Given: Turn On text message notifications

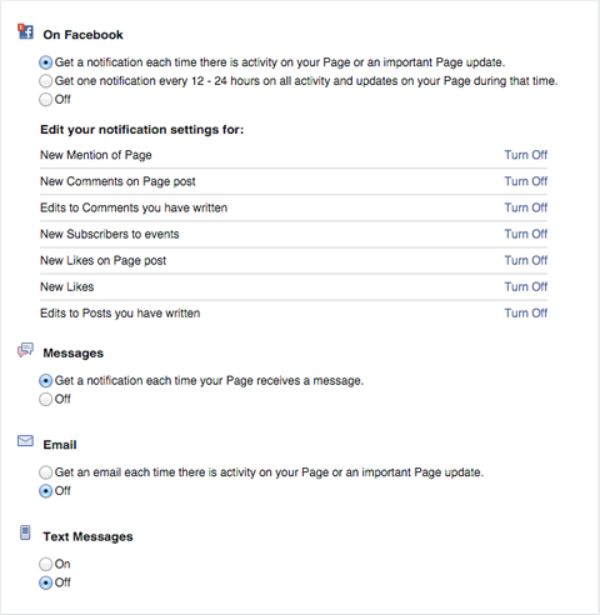Looking at the screenshot, I should [x=46, y=564].
